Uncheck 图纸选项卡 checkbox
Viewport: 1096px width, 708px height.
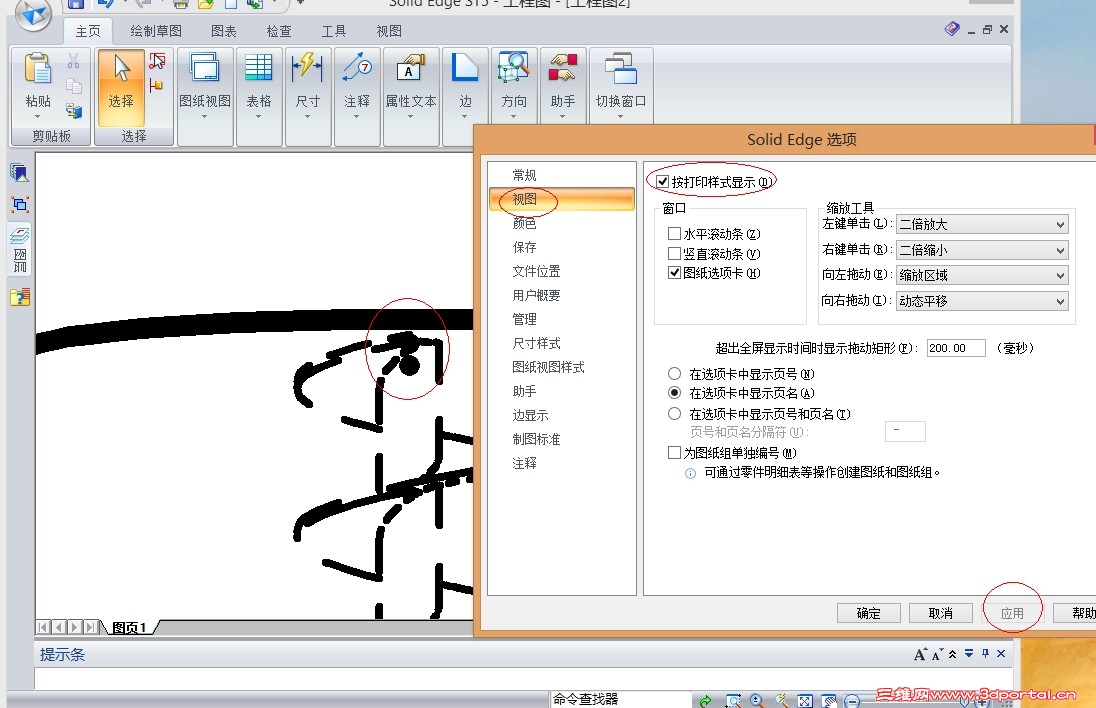tap(675, 273)
